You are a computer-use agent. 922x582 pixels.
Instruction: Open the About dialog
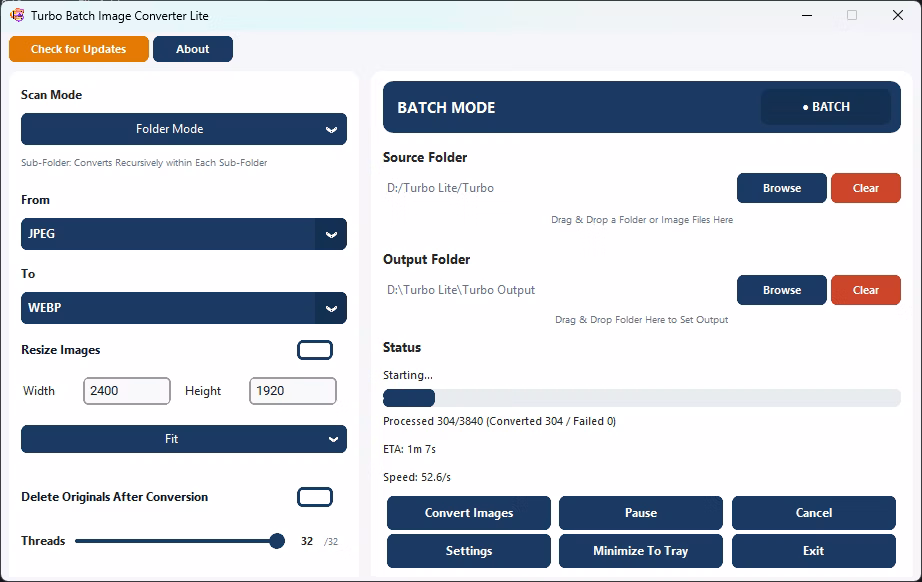193,49
